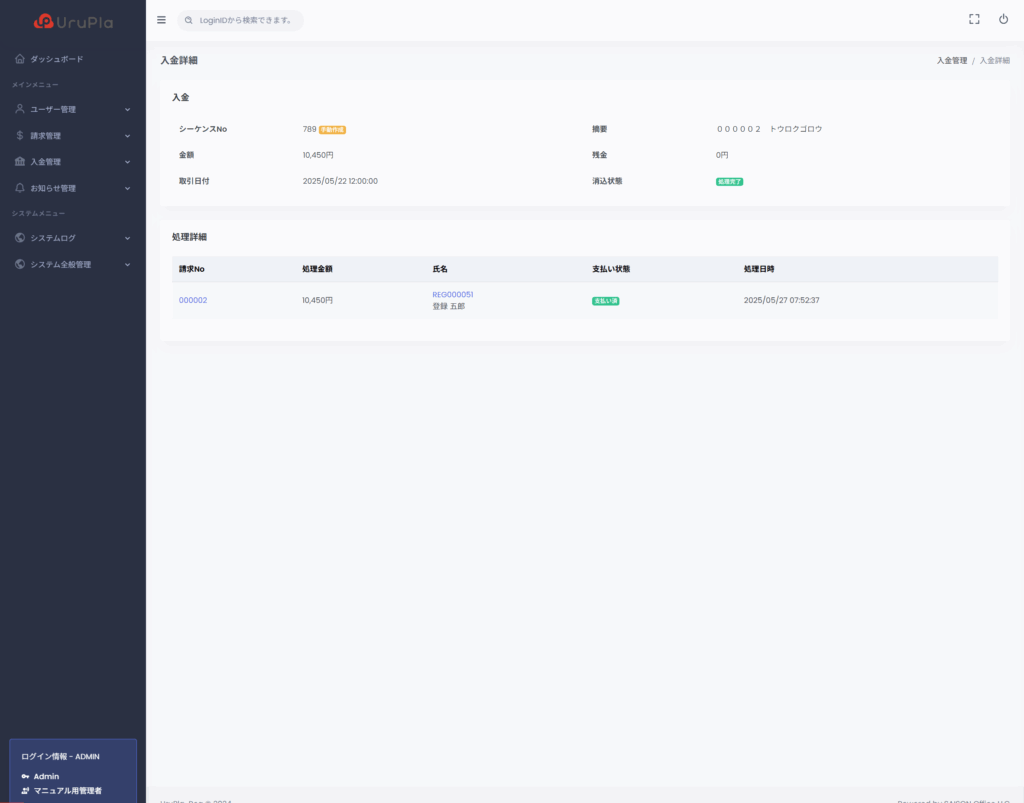Open invoice link 000002
The height and width of the screenshot is (803, 1024).
click(x=193, y=300)
